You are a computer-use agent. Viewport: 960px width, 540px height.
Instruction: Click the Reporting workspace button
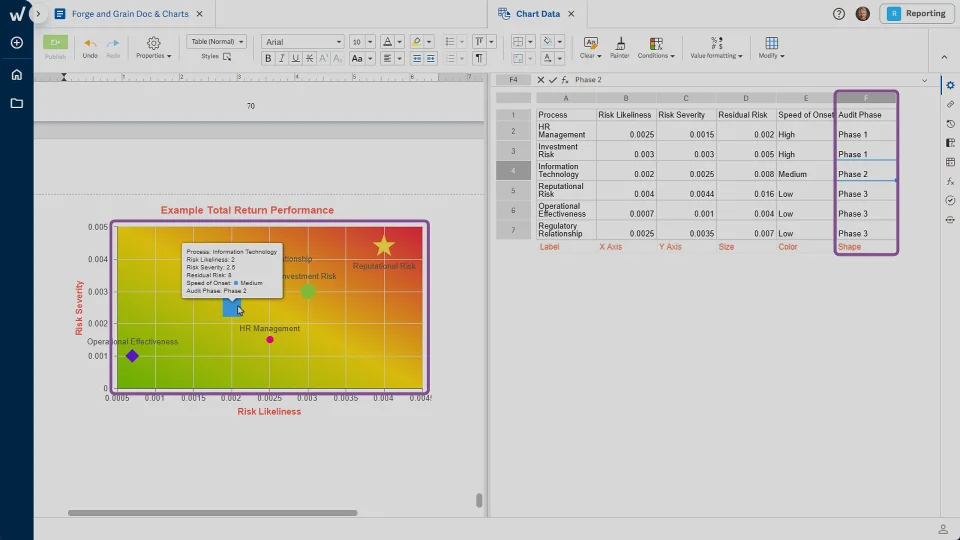[x=917, y=13]
